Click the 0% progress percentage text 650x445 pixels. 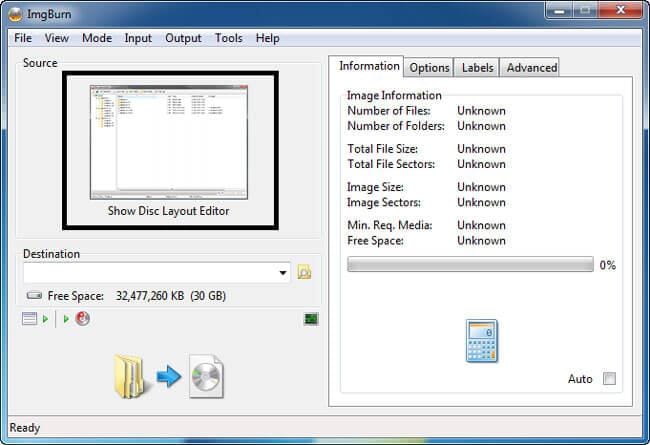coord(607,265)
